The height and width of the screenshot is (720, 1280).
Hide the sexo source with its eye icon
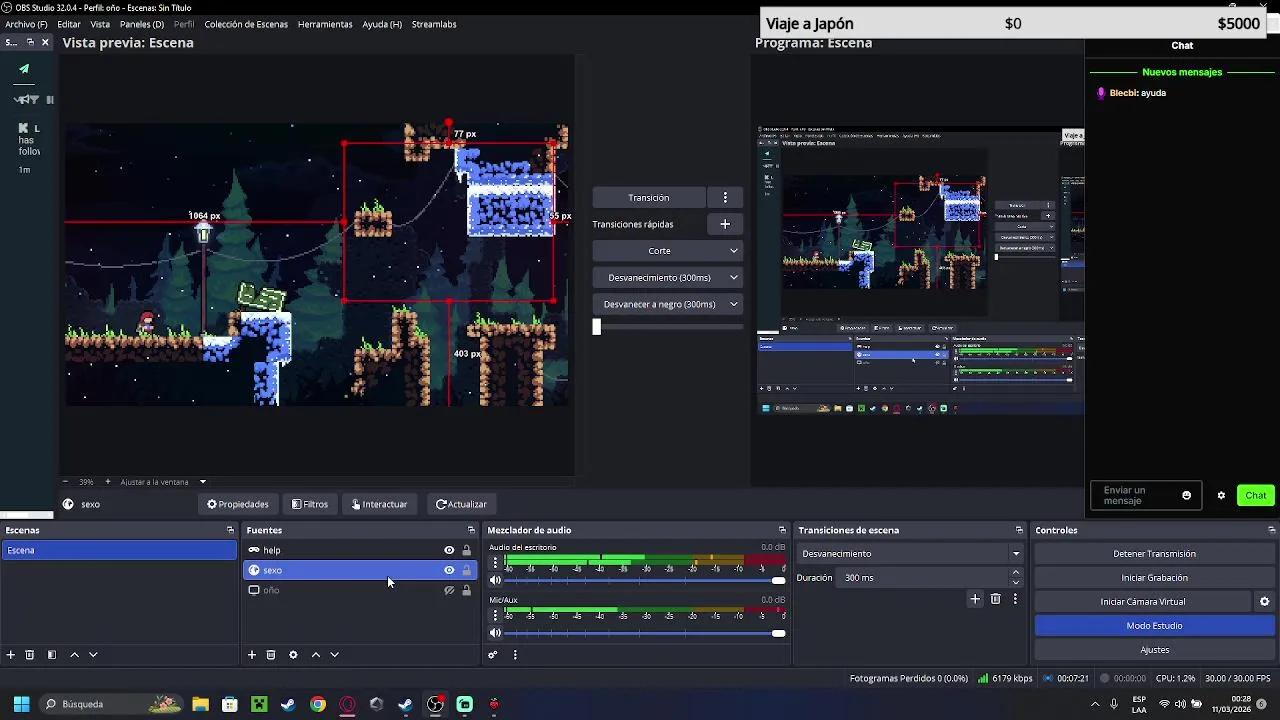coord(449,570)
